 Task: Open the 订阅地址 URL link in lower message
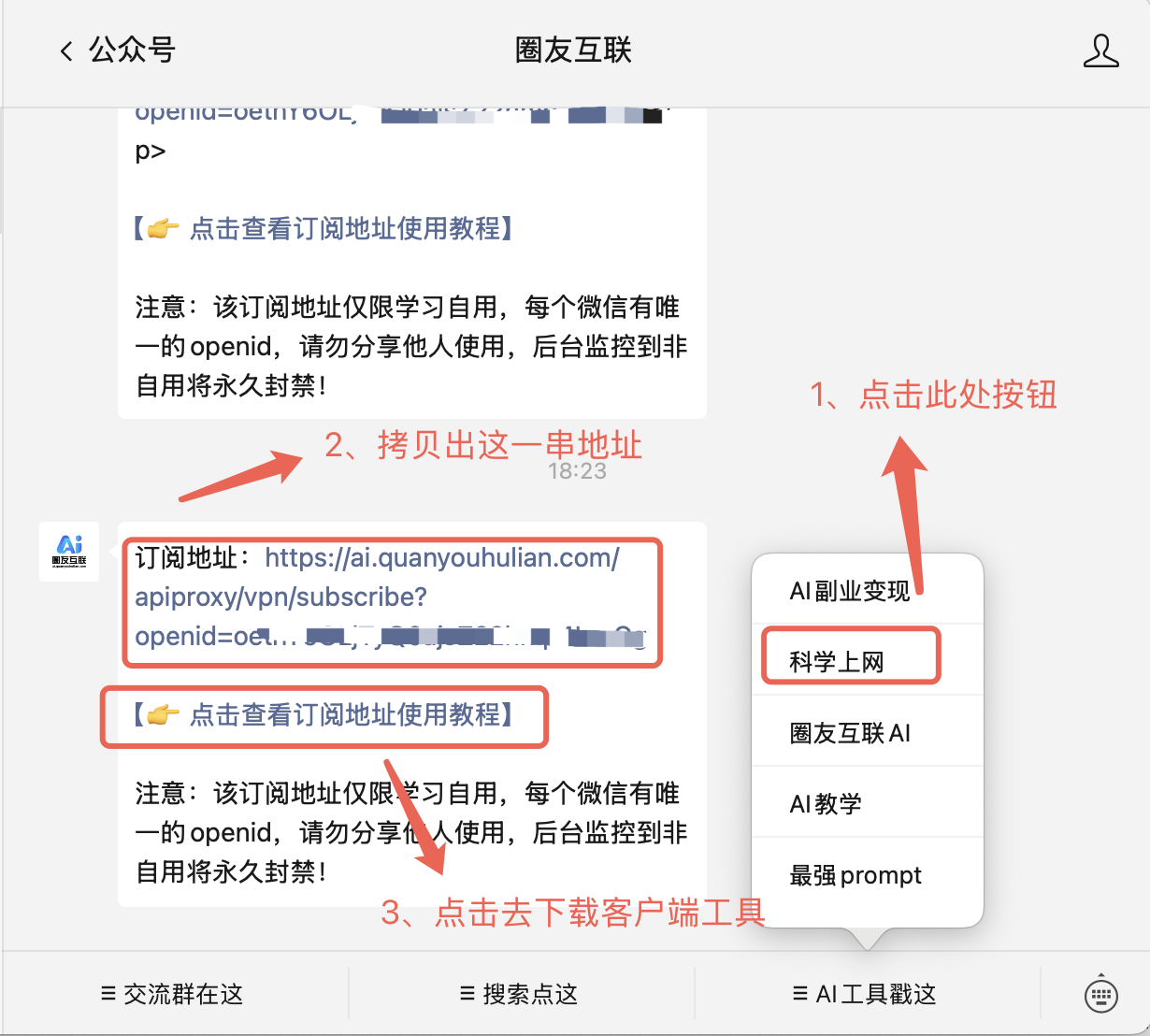391,597
